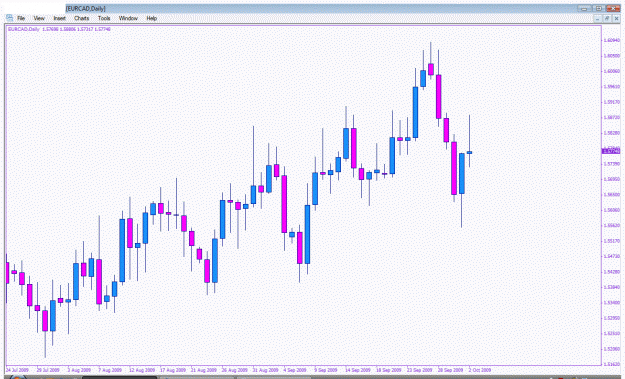Open the Charts menu
Image resolution: width=625 pixels, height=379 pixels.
[81, 18]
